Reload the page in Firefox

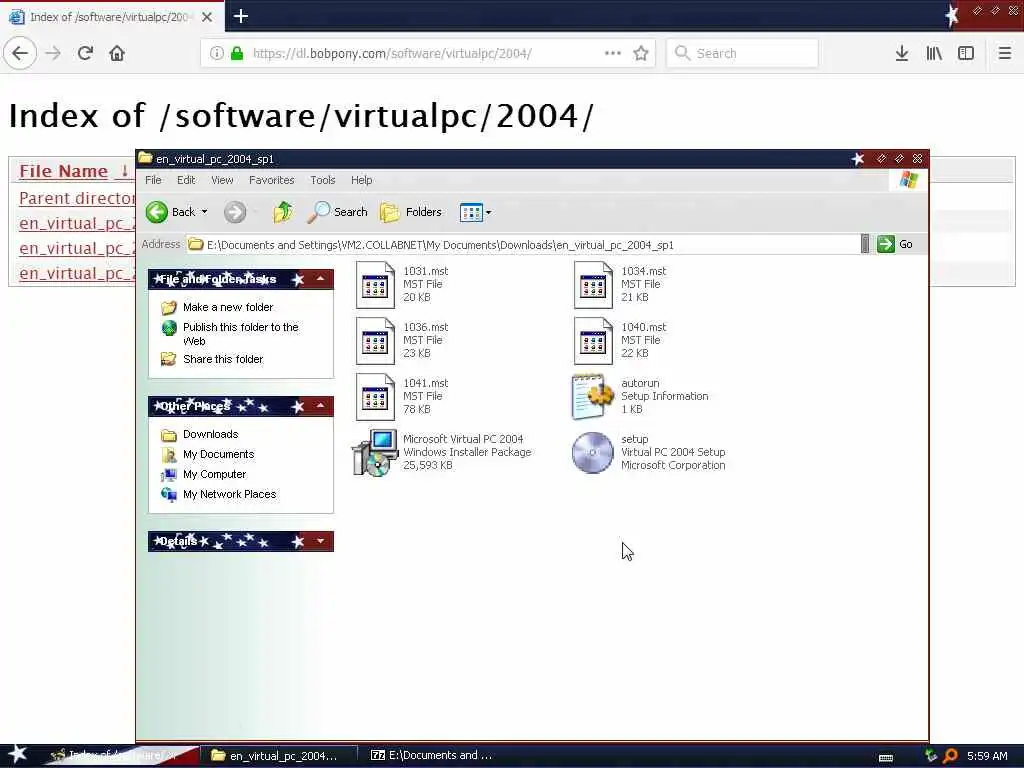coord(85,53)
